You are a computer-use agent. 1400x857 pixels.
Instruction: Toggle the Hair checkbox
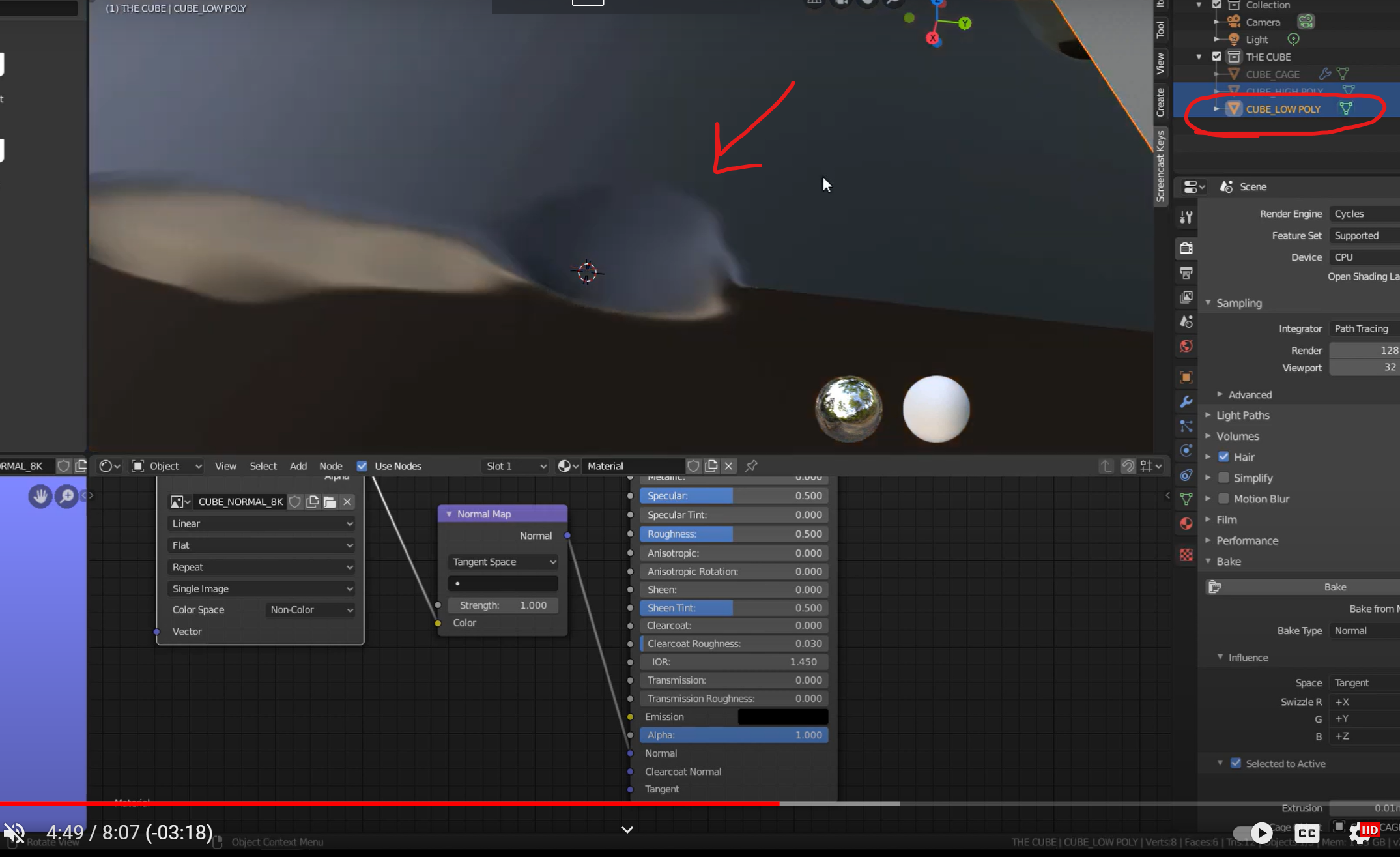tap(1223, 457)
